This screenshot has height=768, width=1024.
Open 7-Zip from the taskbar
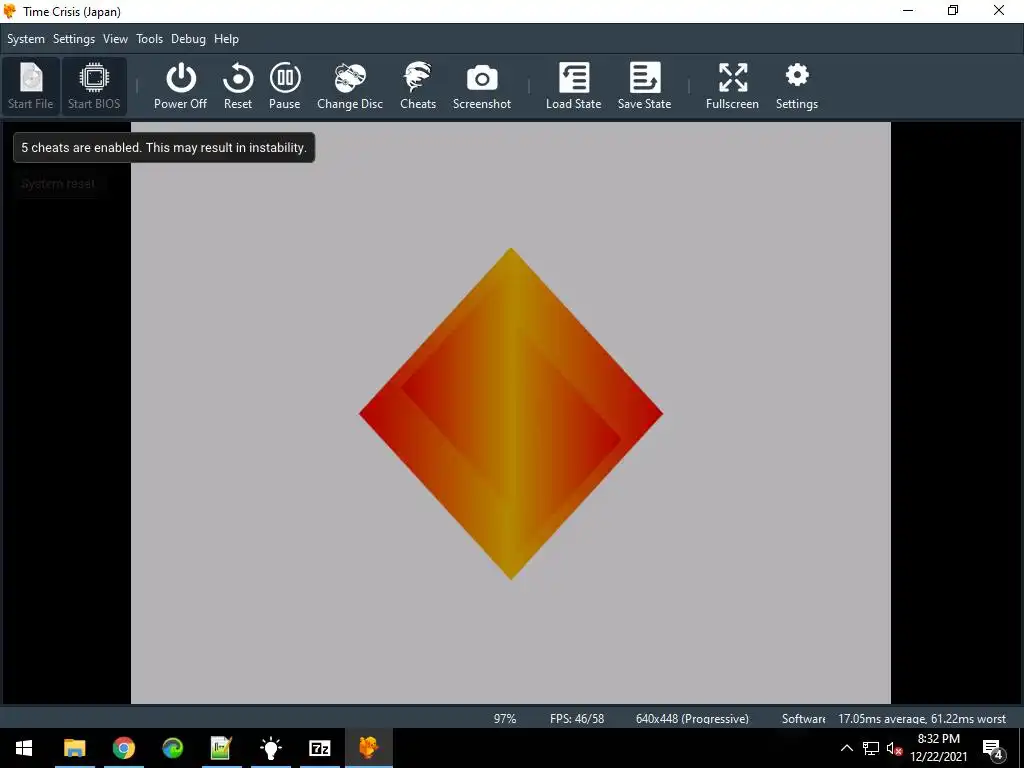pyautogui.click(x=319, y=748)
